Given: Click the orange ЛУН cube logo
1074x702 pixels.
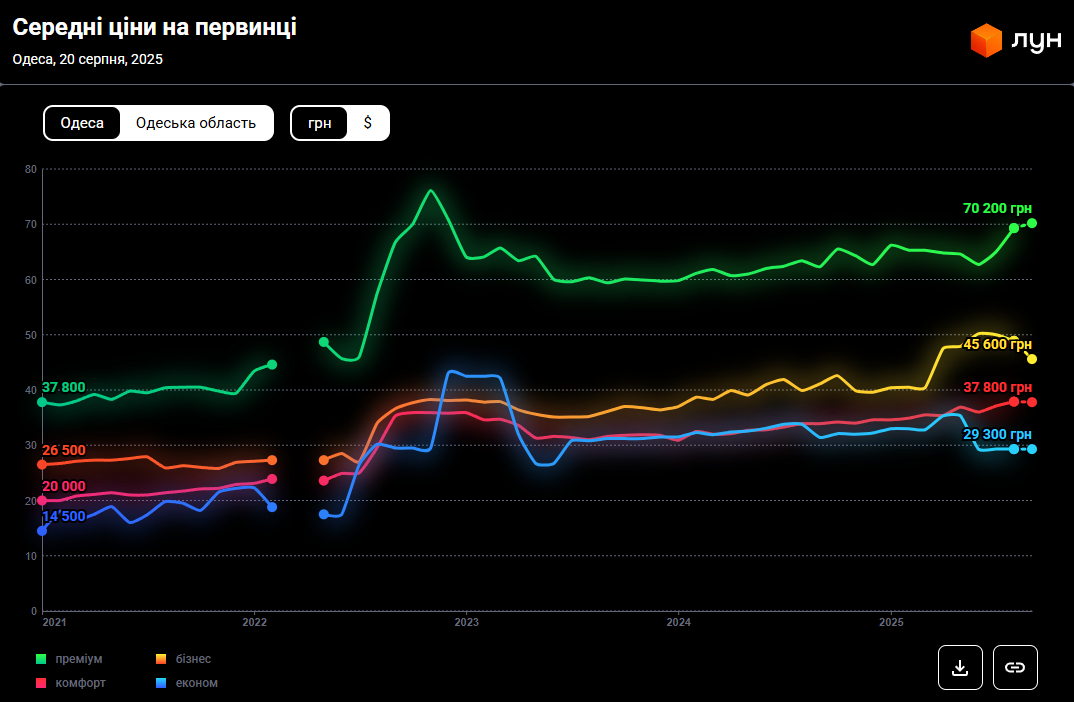Looking at the screenshot, I should pyautogui.click(x=986, y=40).
